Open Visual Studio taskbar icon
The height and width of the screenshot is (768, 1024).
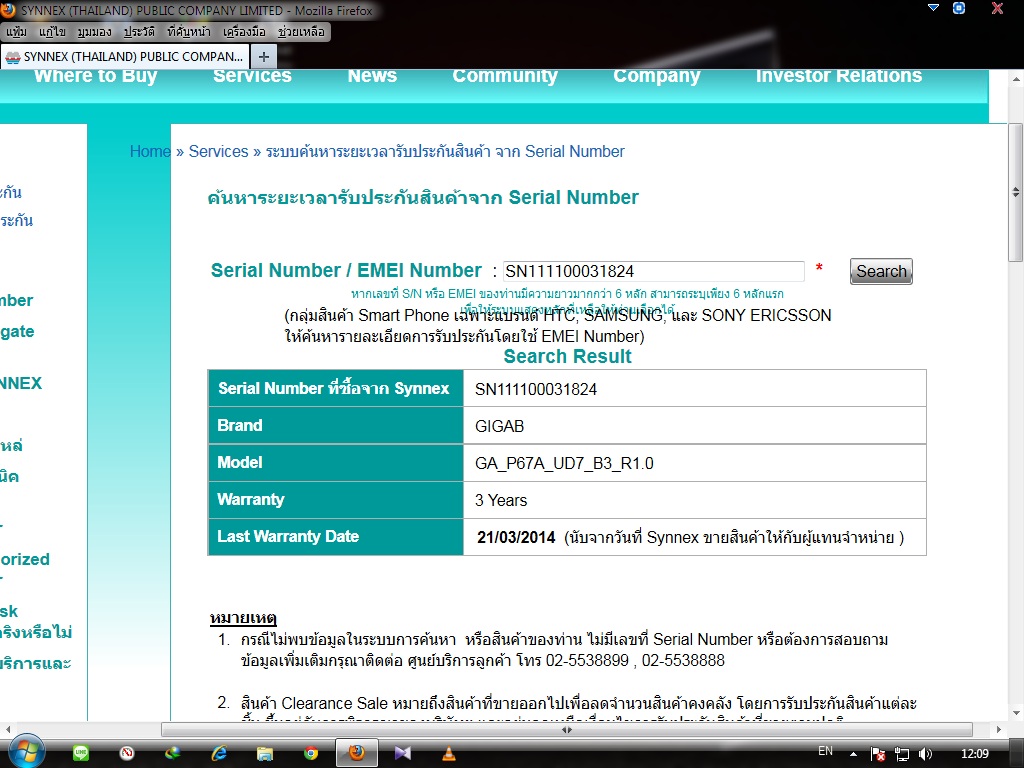click(403, 753)
